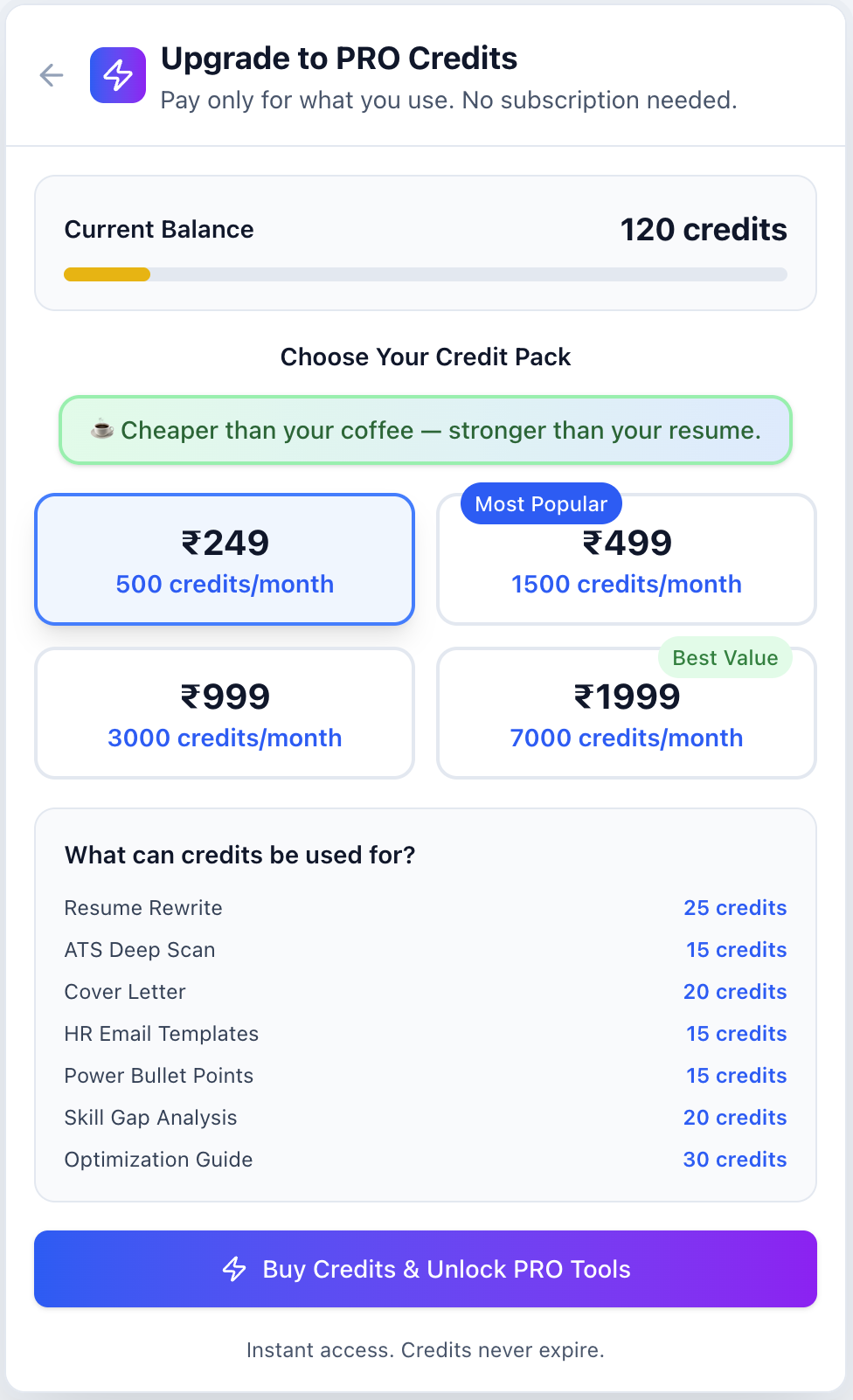Click the Cover Letter entry

coord(125,992)
